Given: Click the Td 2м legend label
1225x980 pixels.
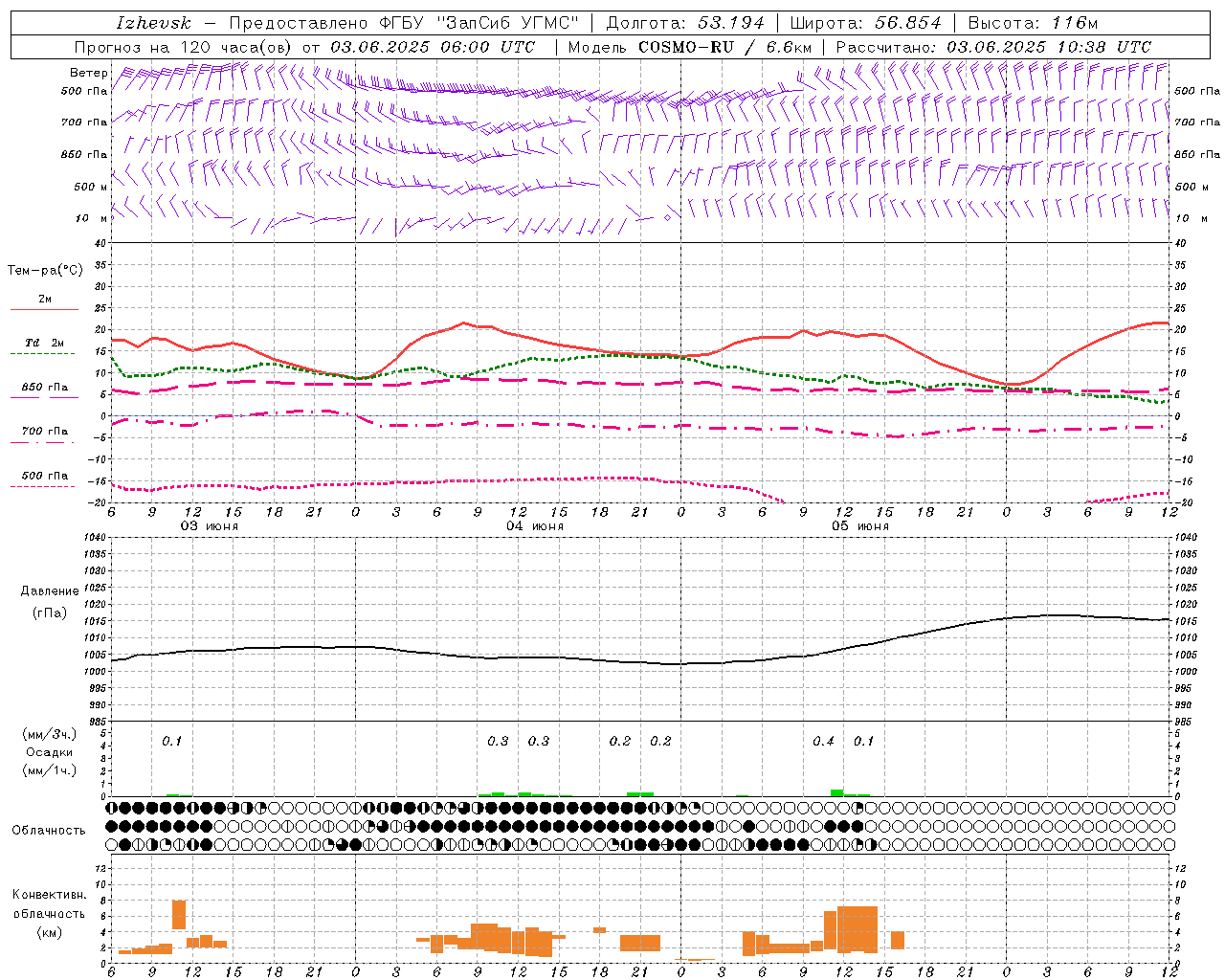Looking at the screenshot, I should click(44, 343).
